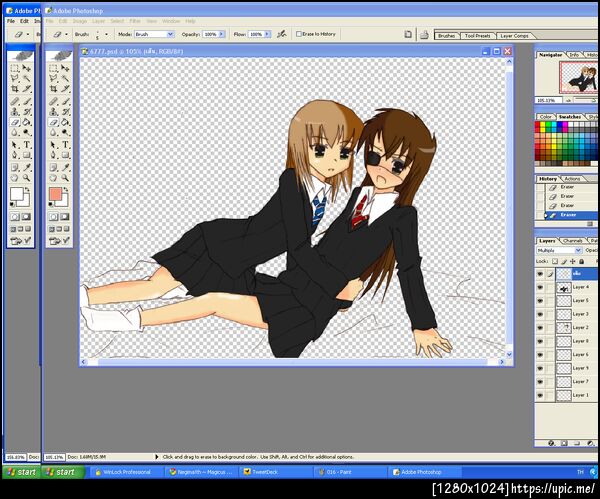
Task: Toggle the eye icon for Layer 9
Action: (540, 368)
